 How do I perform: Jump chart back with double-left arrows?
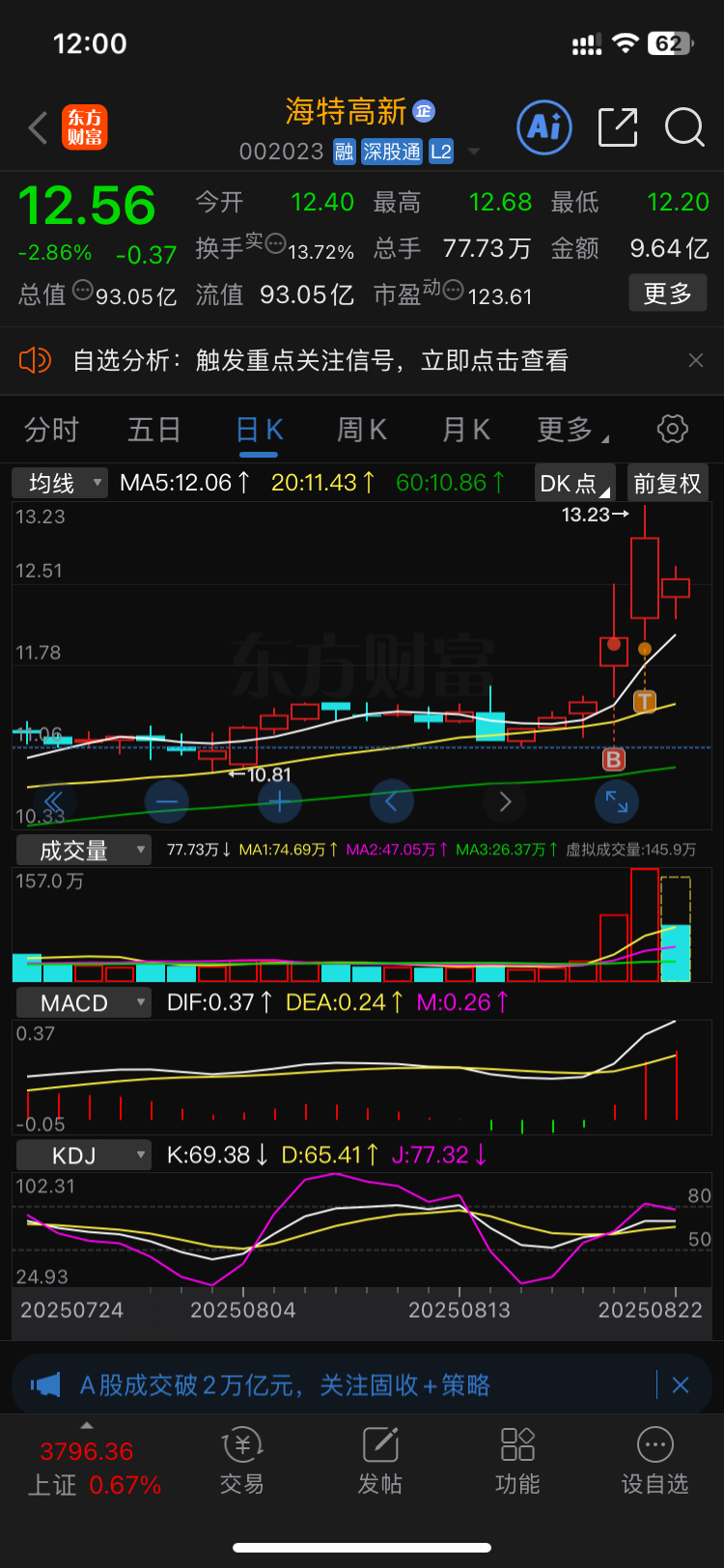(54, 800)
